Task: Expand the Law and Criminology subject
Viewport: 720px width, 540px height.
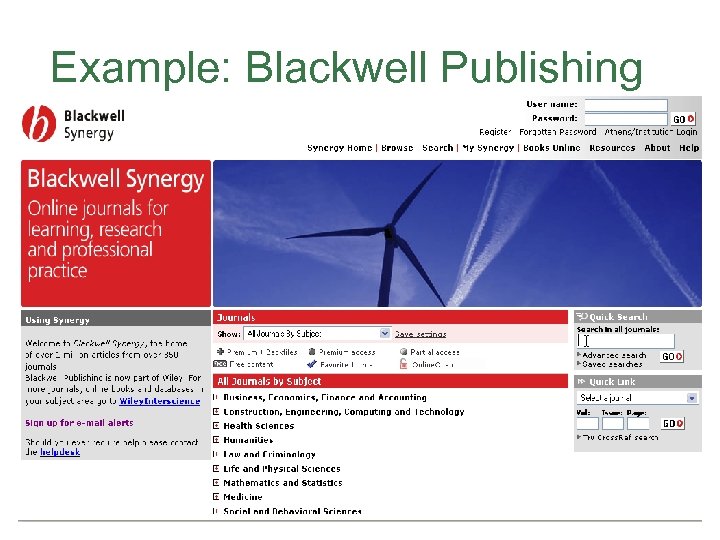Action: tap(216, 454)
